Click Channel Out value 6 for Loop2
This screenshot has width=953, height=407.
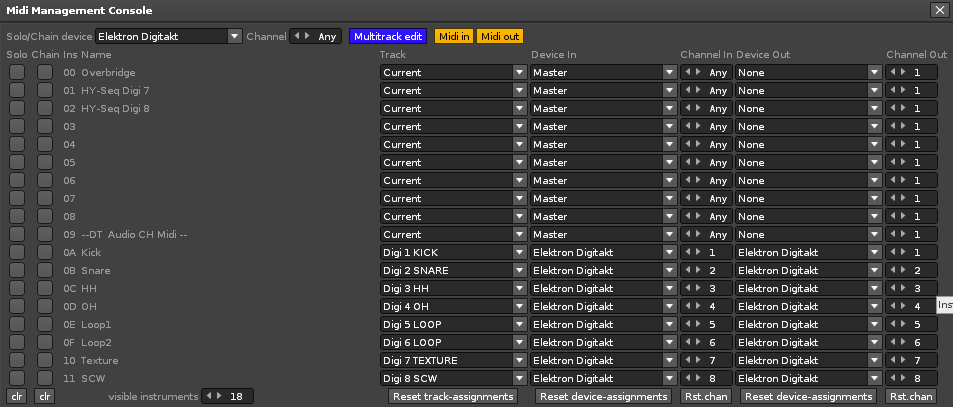pos(917,343)
